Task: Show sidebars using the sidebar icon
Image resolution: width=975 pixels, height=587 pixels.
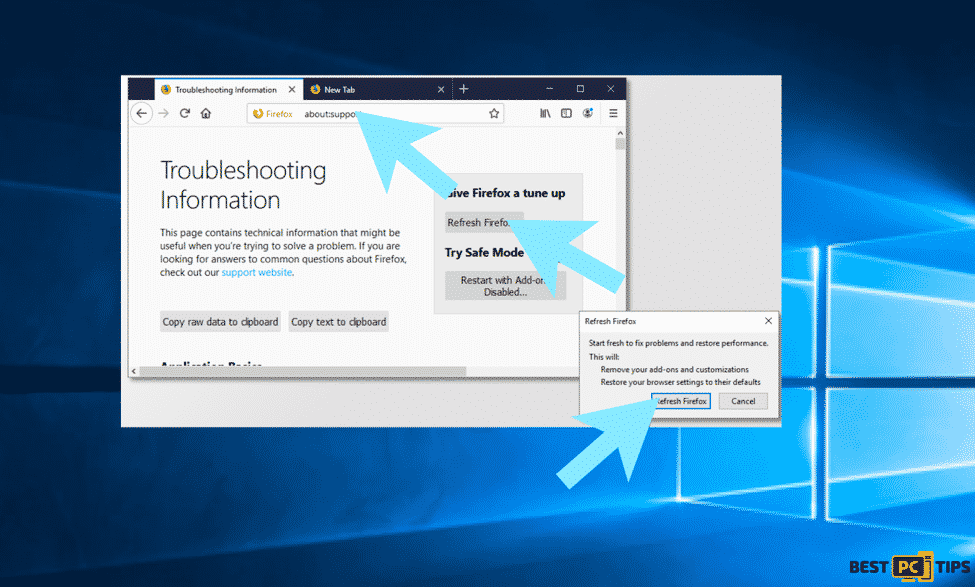Action: [566, 113]
